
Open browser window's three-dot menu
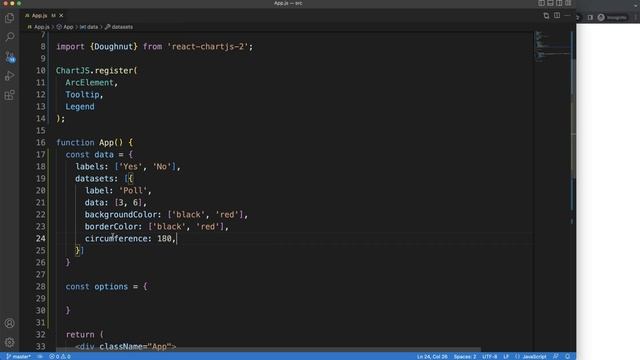click(636, 17)
